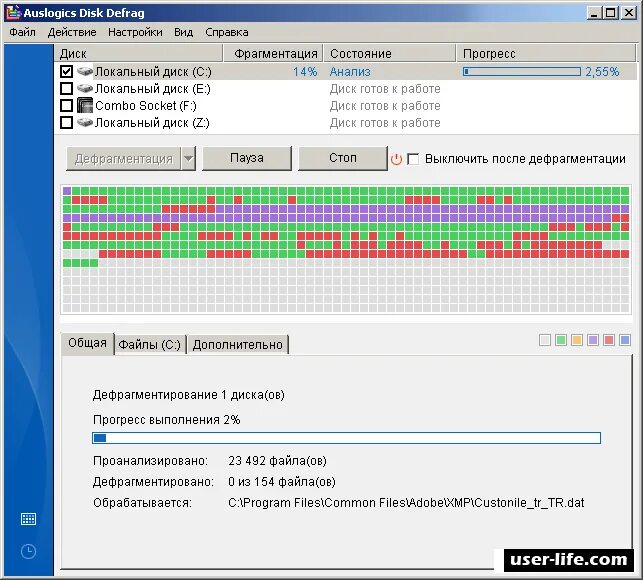Click the drive icon for Локальный диск (E:)
The height and width of the screenshot is (580, 643).
click(x=85, y=88)
